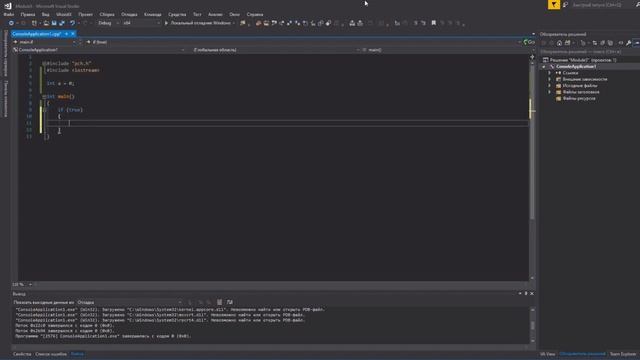
Task: Click the undo toolbar icon
Action: [72, 23]
